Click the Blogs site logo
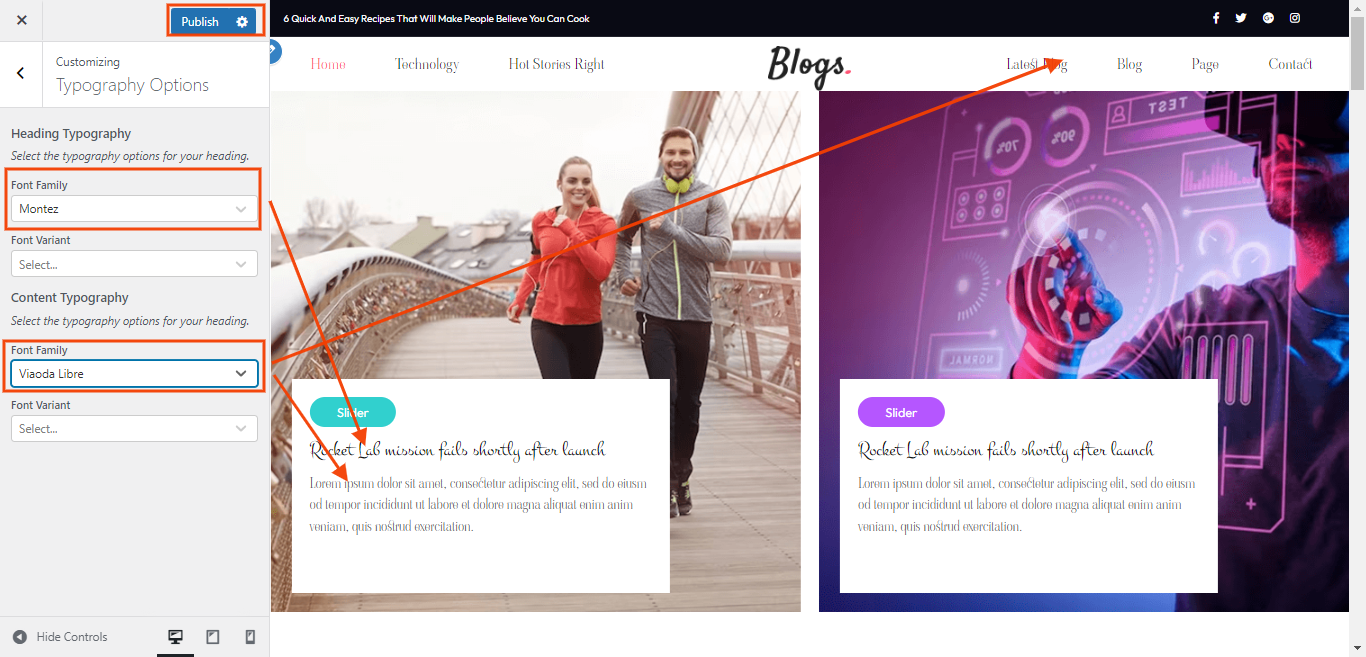This screenshot has width=1366, height=657. [x=809, y=66]
